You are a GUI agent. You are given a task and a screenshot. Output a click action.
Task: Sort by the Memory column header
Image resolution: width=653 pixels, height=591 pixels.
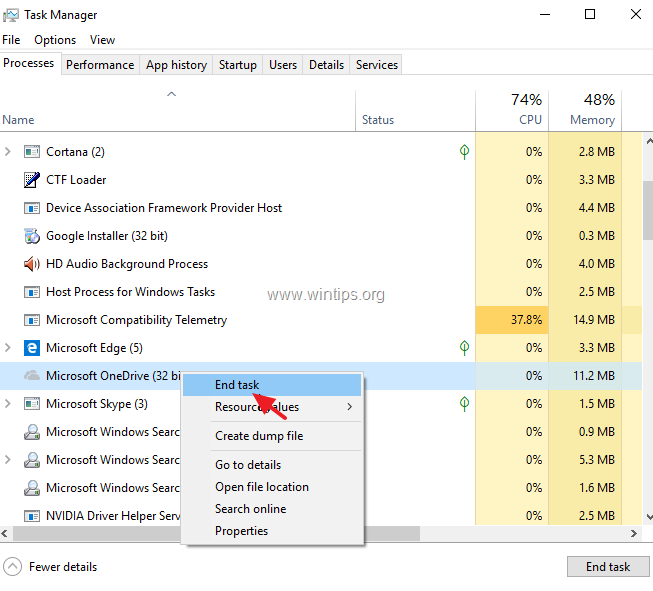coord(585,111)
